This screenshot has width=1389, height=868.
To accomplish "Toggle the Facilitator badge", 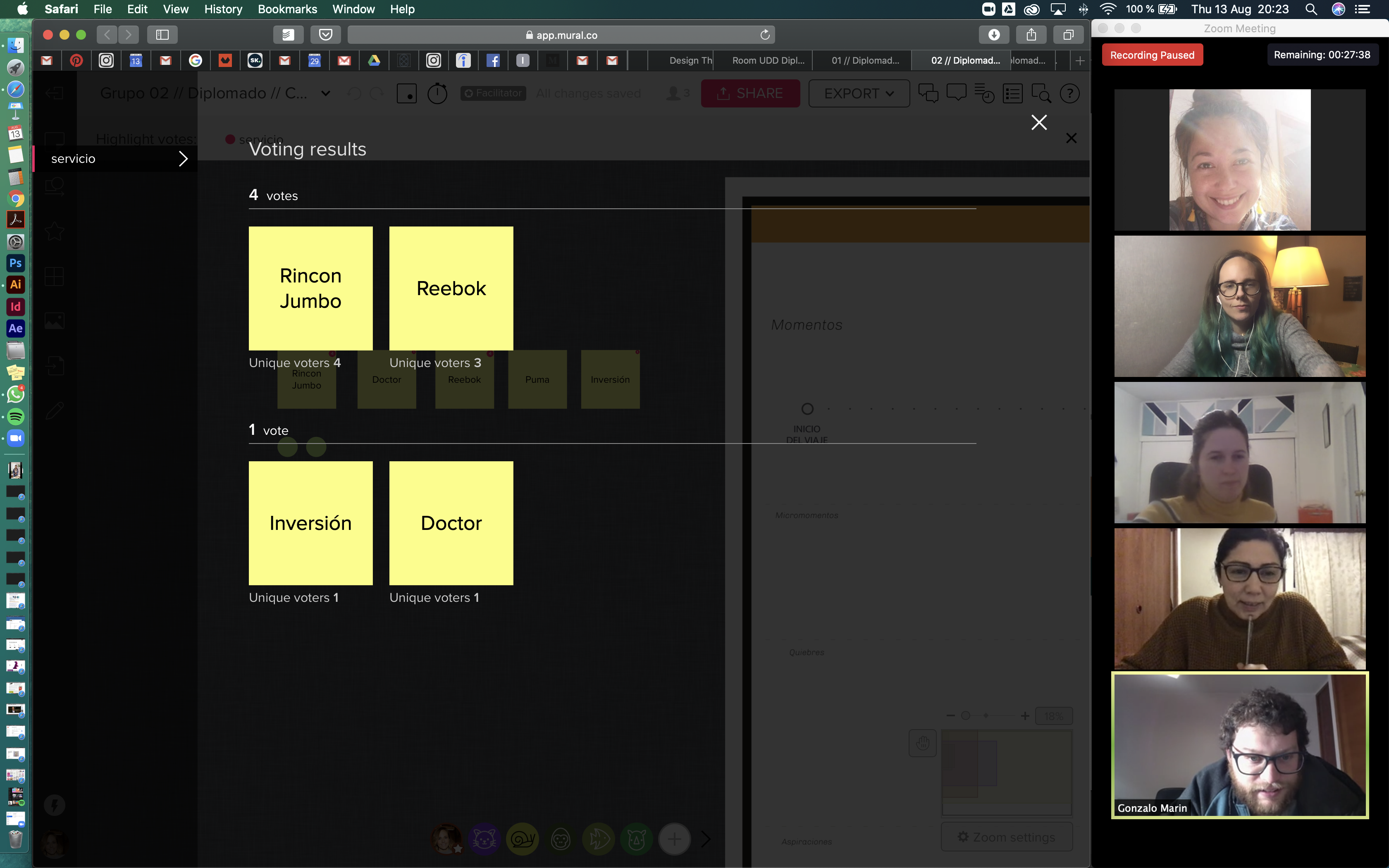I will 493,93.
